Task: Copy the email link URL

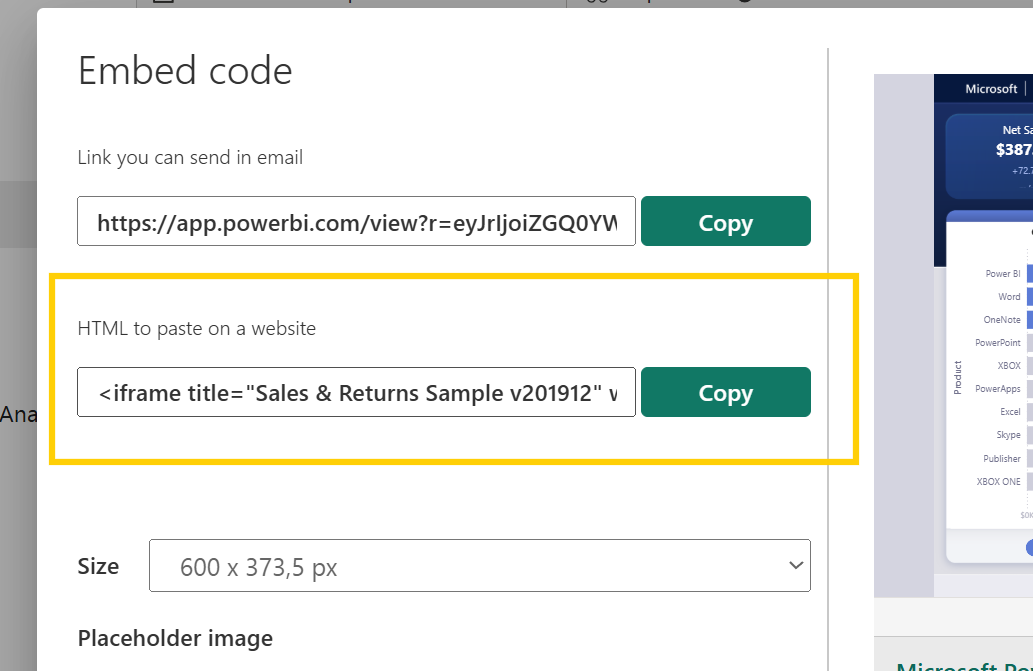Action: coord(725,221)
